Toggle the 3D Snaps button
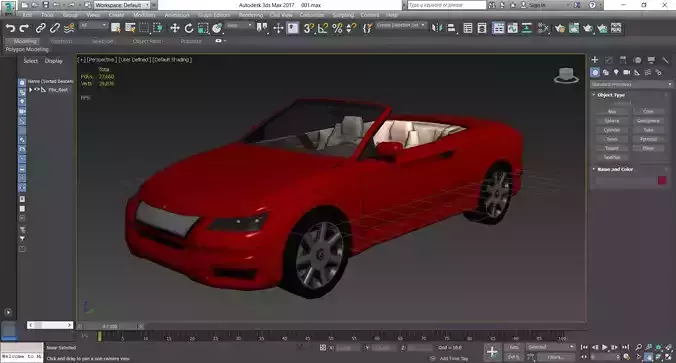The width and height of the screenshot is (676, 363). tap(308, 28)
